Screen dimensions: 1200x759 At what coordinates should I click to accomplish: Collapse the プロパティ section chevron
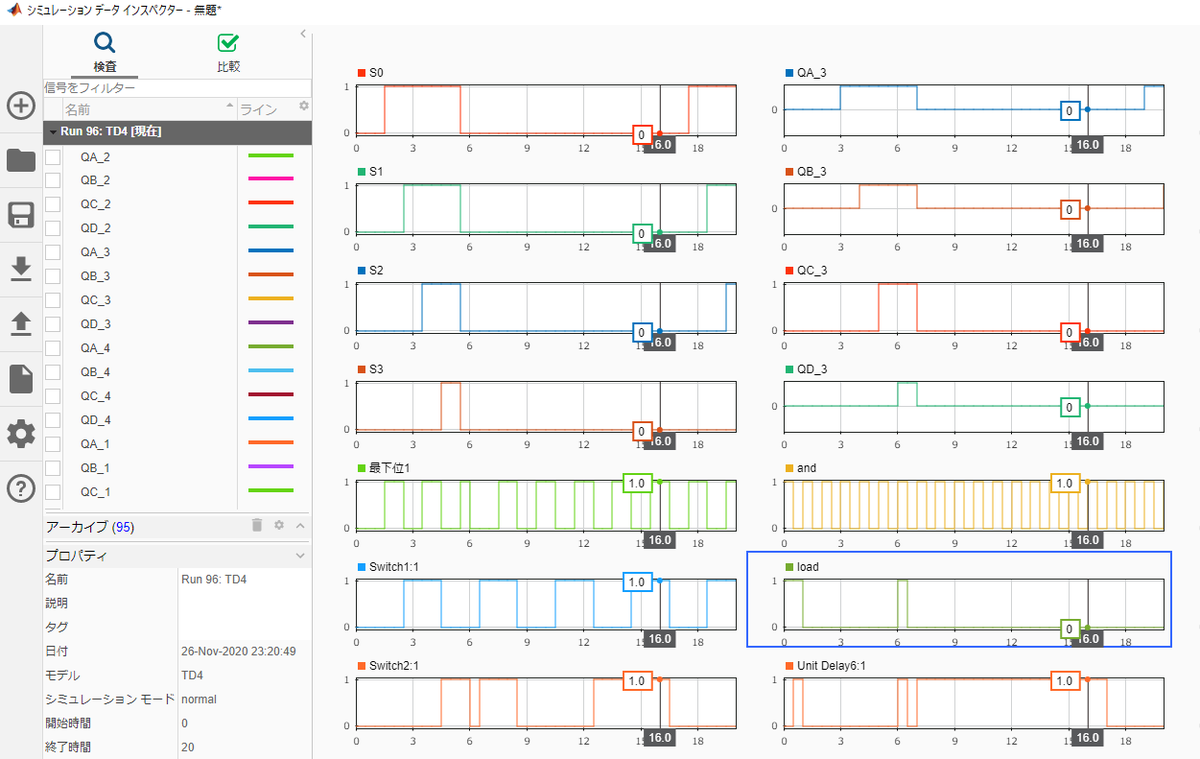[300, 555]
